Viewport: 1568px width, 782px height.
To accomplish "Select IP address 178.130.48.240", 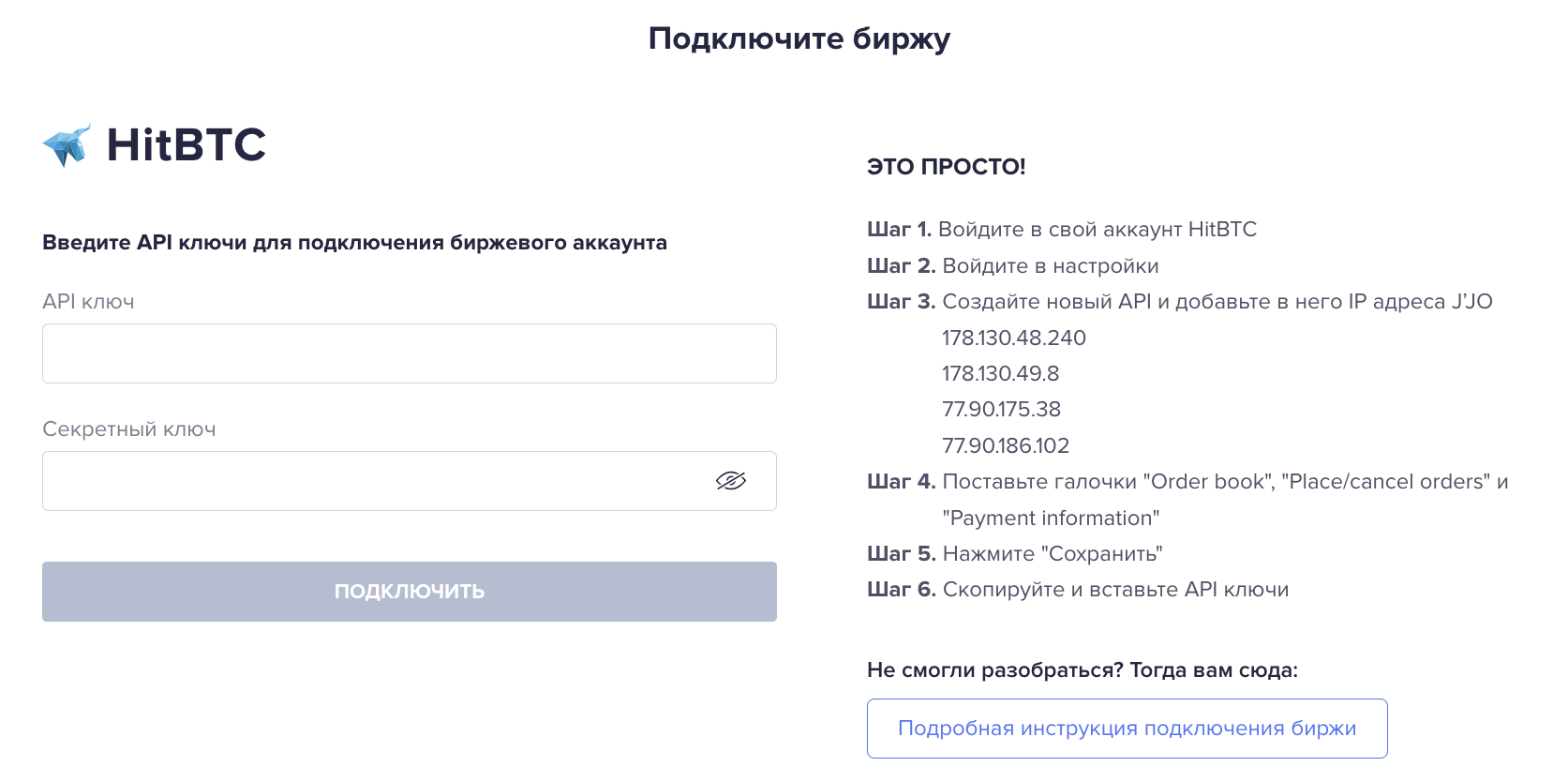I will coord(1014,338).
